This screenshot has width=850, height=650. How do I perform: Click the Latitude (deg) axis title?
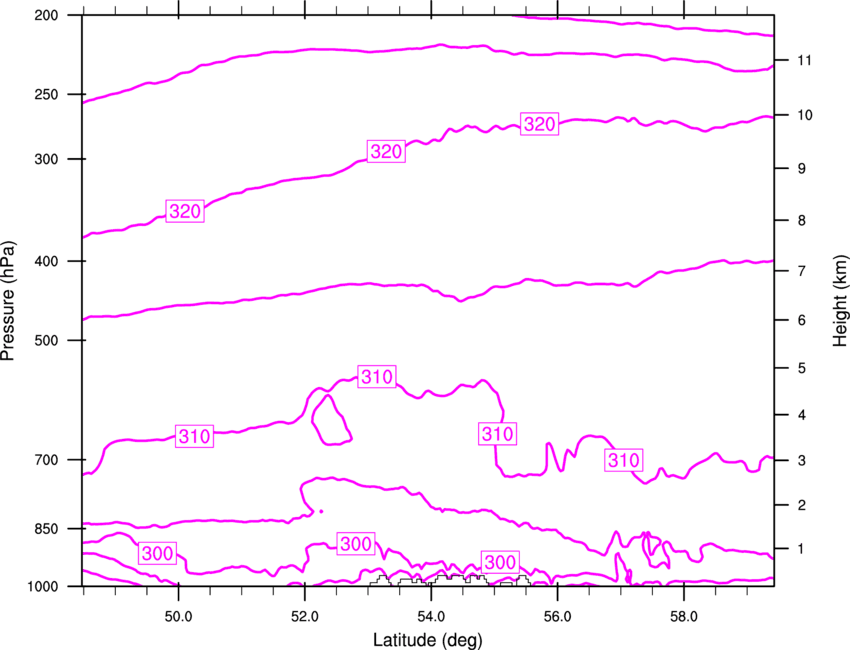pos(427,640)
